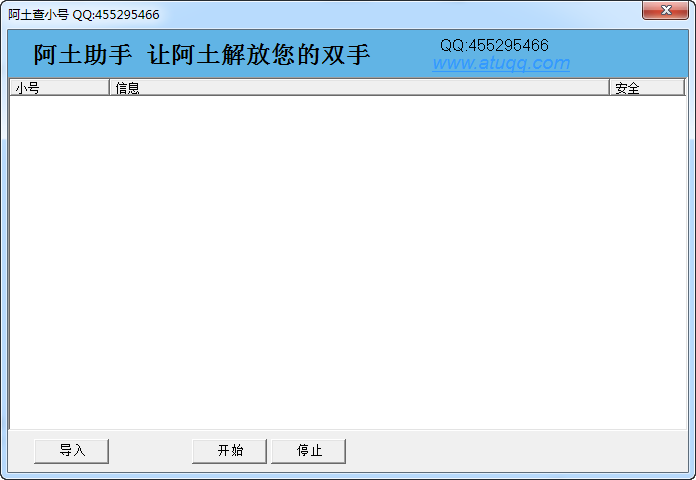Image resolution: width=696 pixels, height=480 pixels.
Task: Click the empty account list area center
Action: [348, 262]
